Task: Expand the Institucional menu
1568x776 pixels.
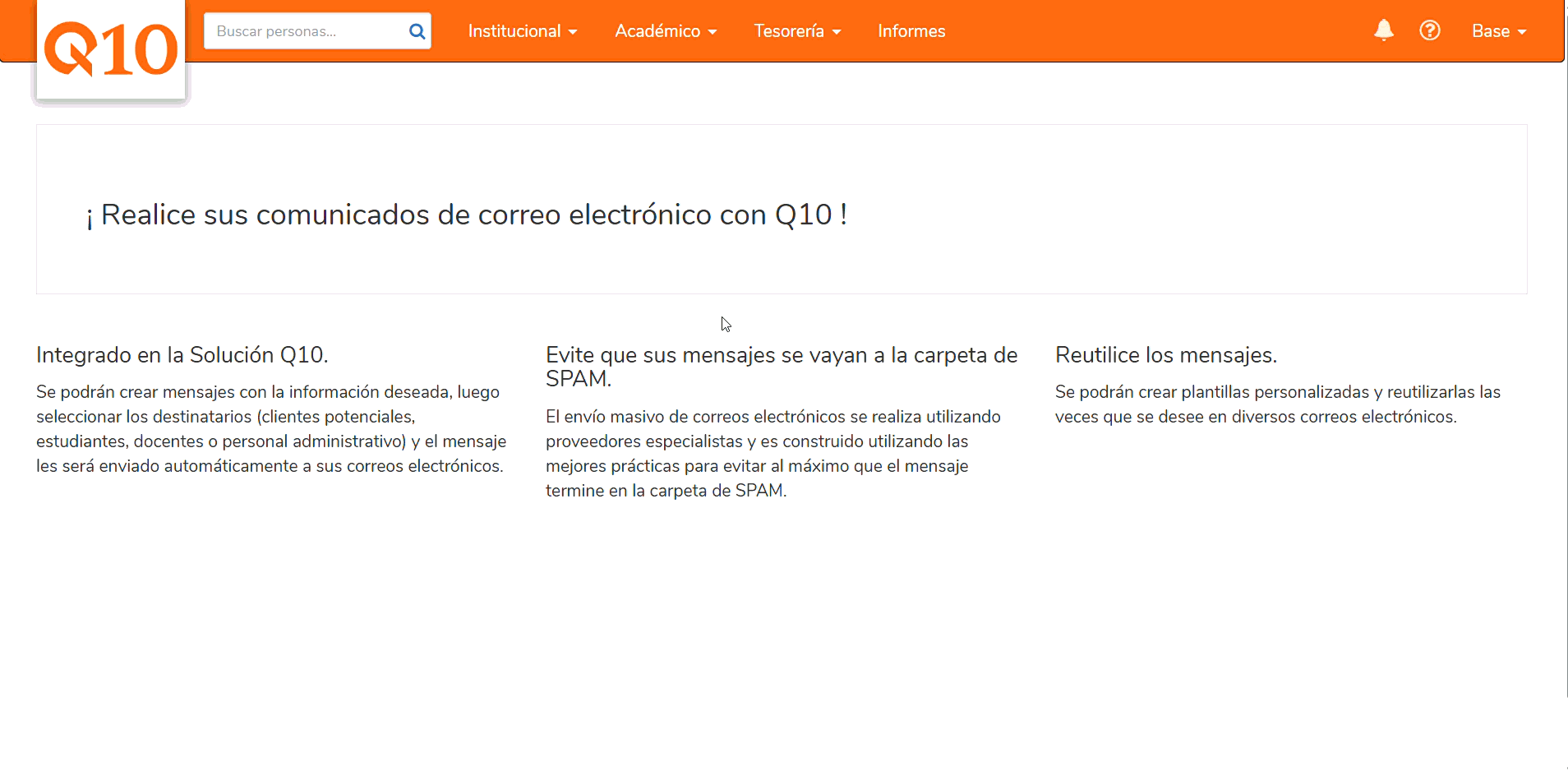Action: pos(523,31)
